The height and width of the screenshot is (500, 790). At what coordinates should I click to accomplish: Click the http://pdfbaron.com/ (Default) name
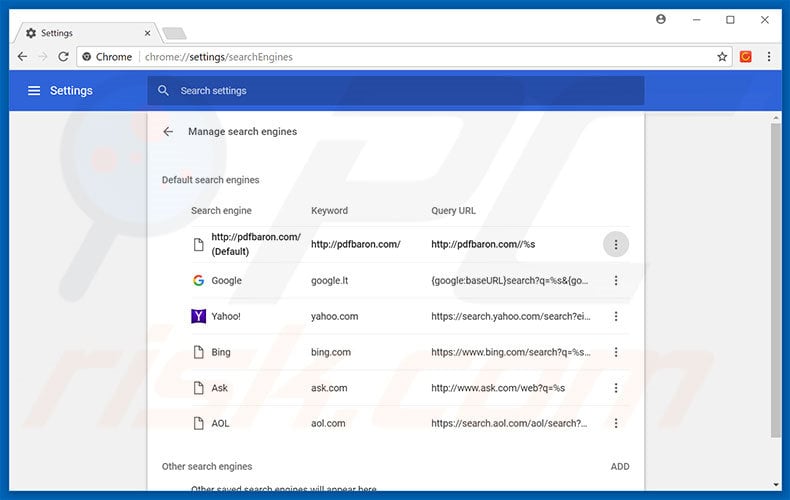256,244
